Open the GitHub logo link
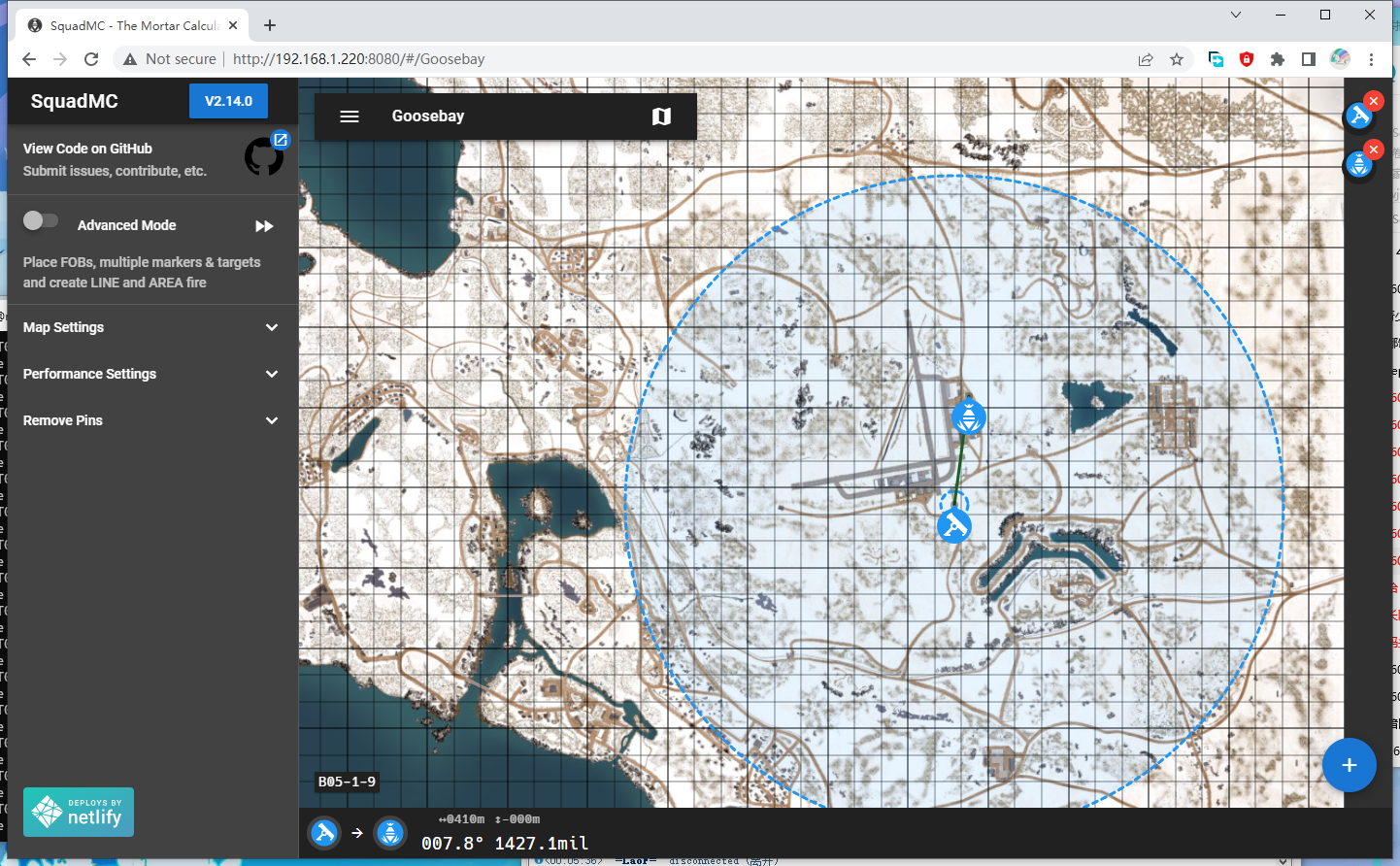This screenshot has height=866, width=1400. (263, 157)
